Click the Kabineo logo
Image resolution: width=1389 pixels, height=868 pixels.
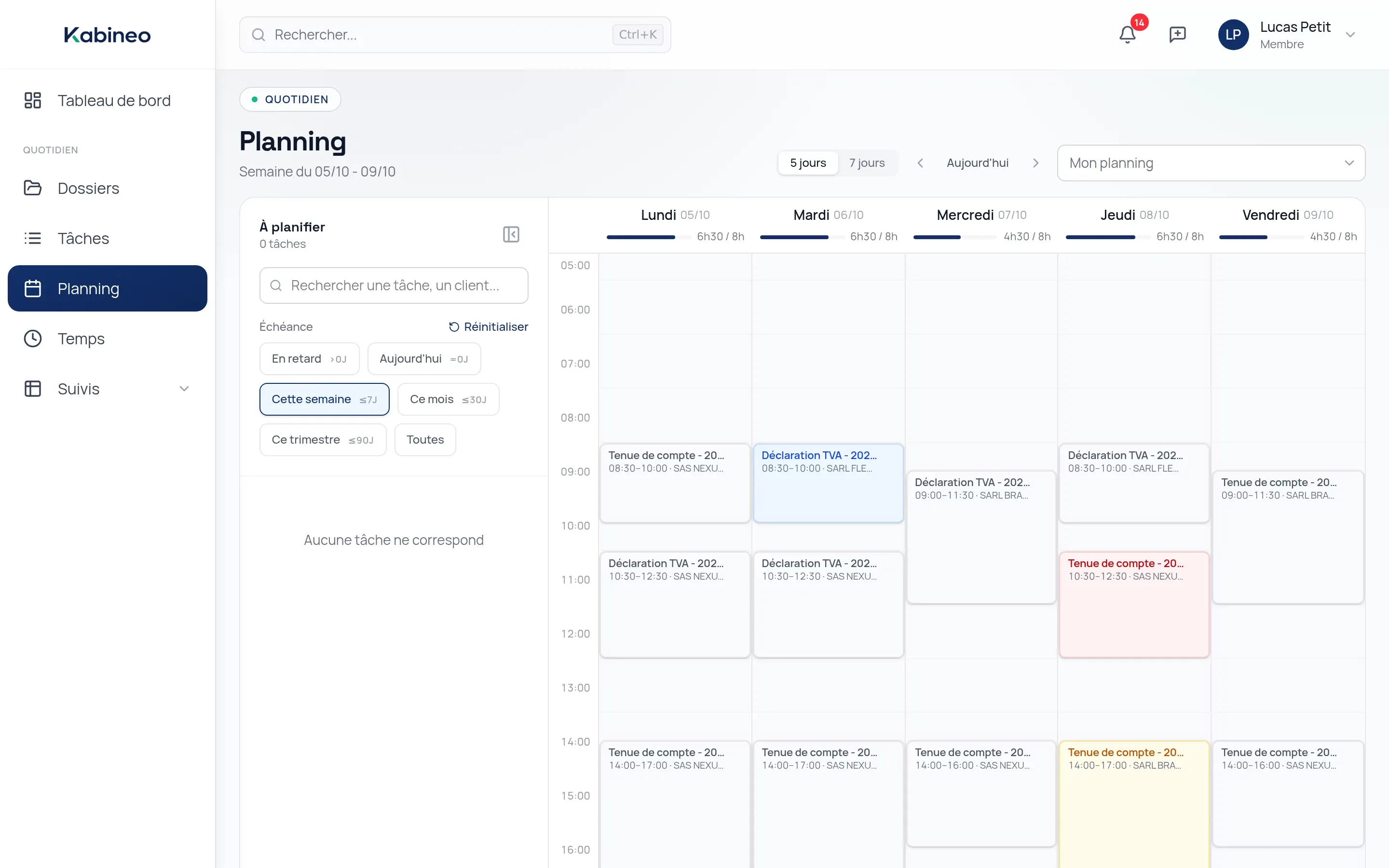tap(108, 34)
